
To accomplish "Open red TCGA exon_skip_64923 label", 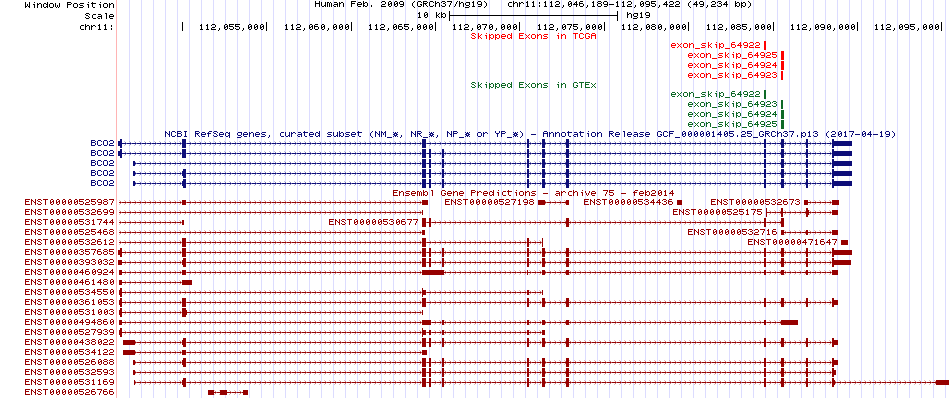I will coord(732,75).
